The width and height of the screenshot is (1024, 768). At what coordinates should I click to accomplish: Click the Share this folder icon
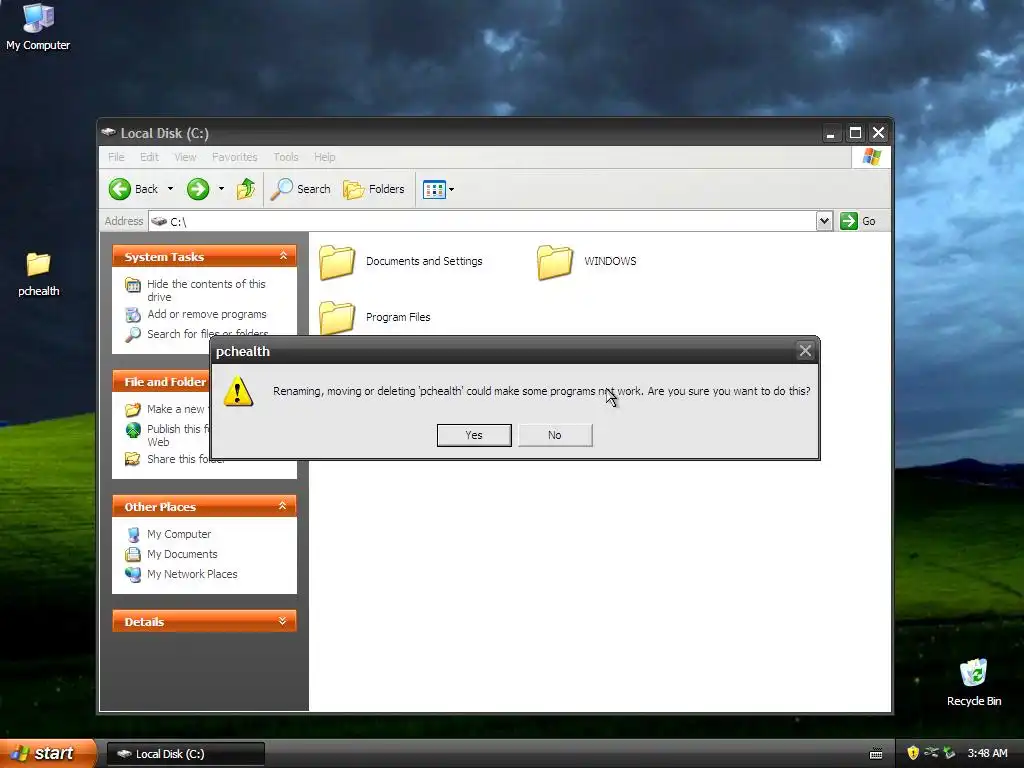[x=133, y=459]
